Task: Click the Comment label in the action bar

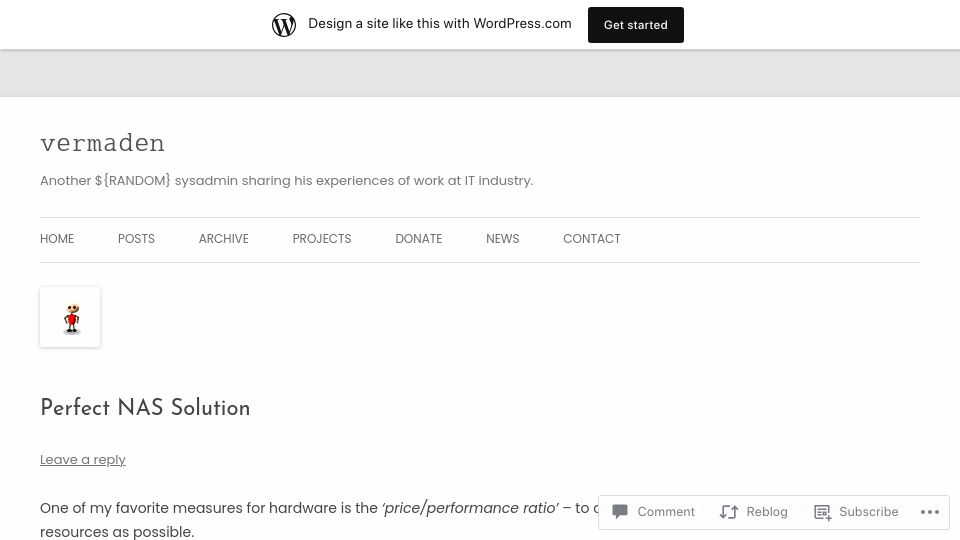Action: 666,512
